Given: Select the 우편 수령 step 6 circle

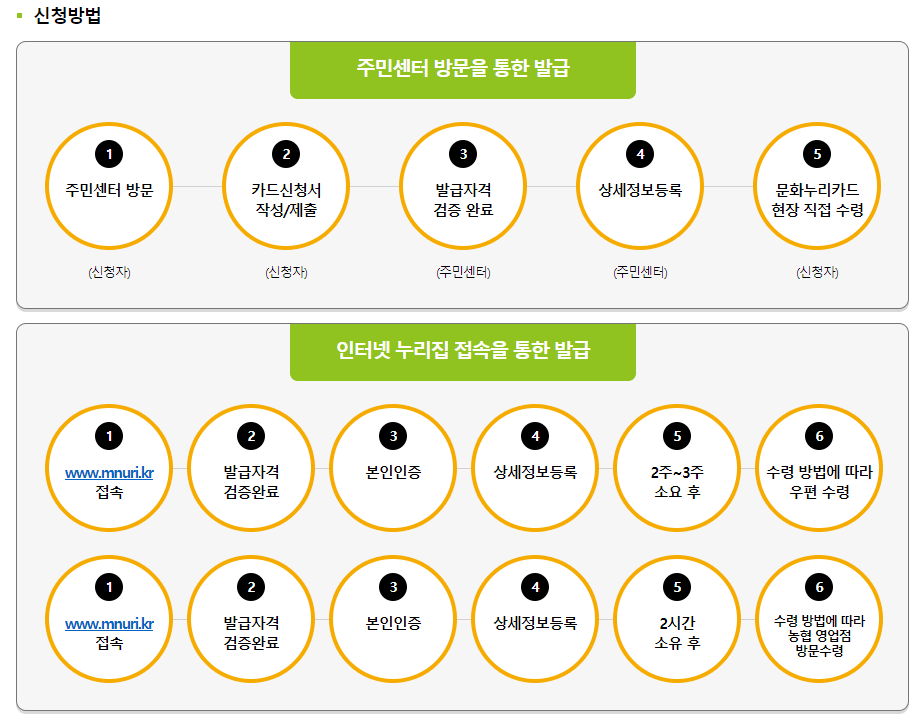Looking at the screenshot, I should [x=819, y=468].
